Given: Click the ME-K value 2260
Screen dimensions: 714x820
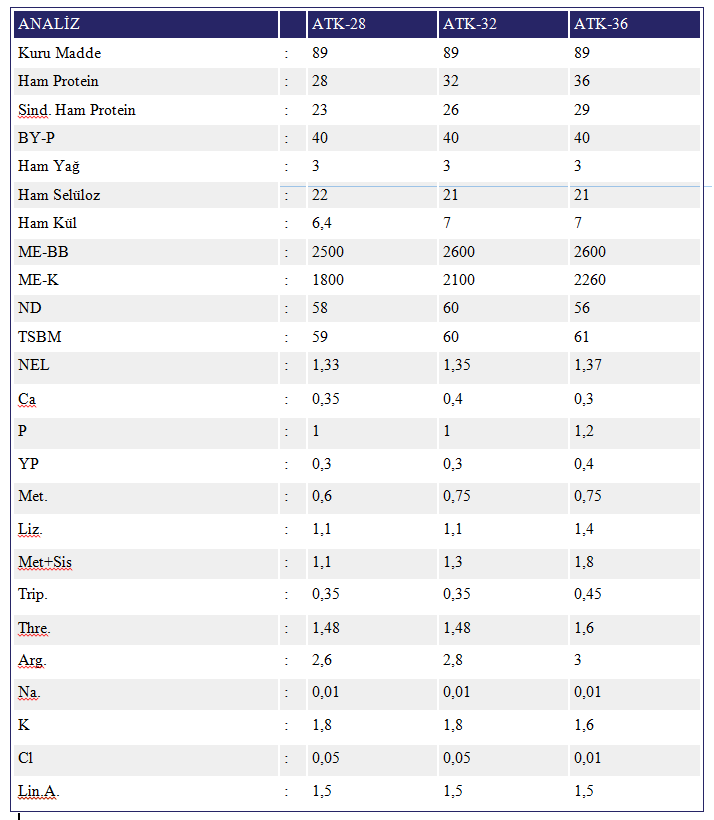Looking at the screenshot, I should (590, 280).
